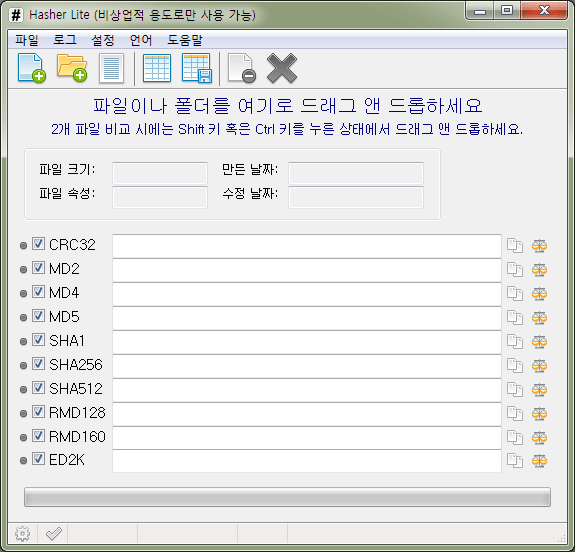Click the 만든 날짜 value field
The image size is (575, 552).
(x=356, y=173)
